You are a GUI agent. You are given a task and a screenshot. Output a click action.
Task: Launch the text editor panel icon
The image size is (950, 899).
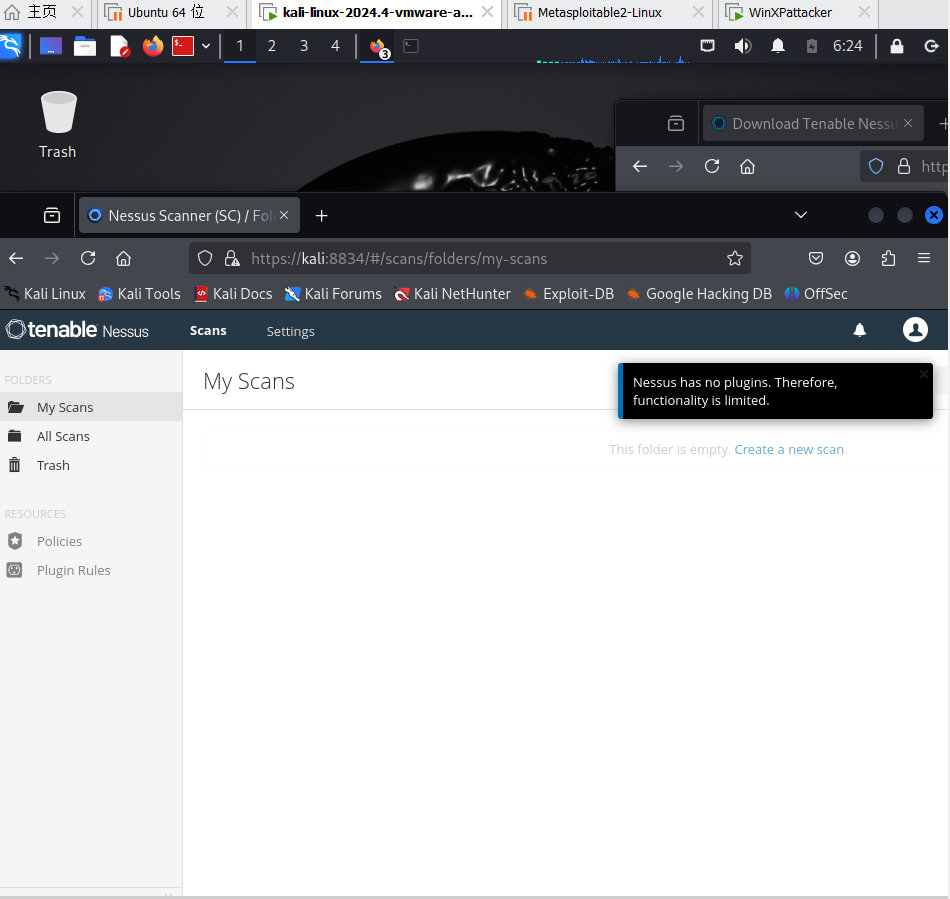[x=119, y=46]
